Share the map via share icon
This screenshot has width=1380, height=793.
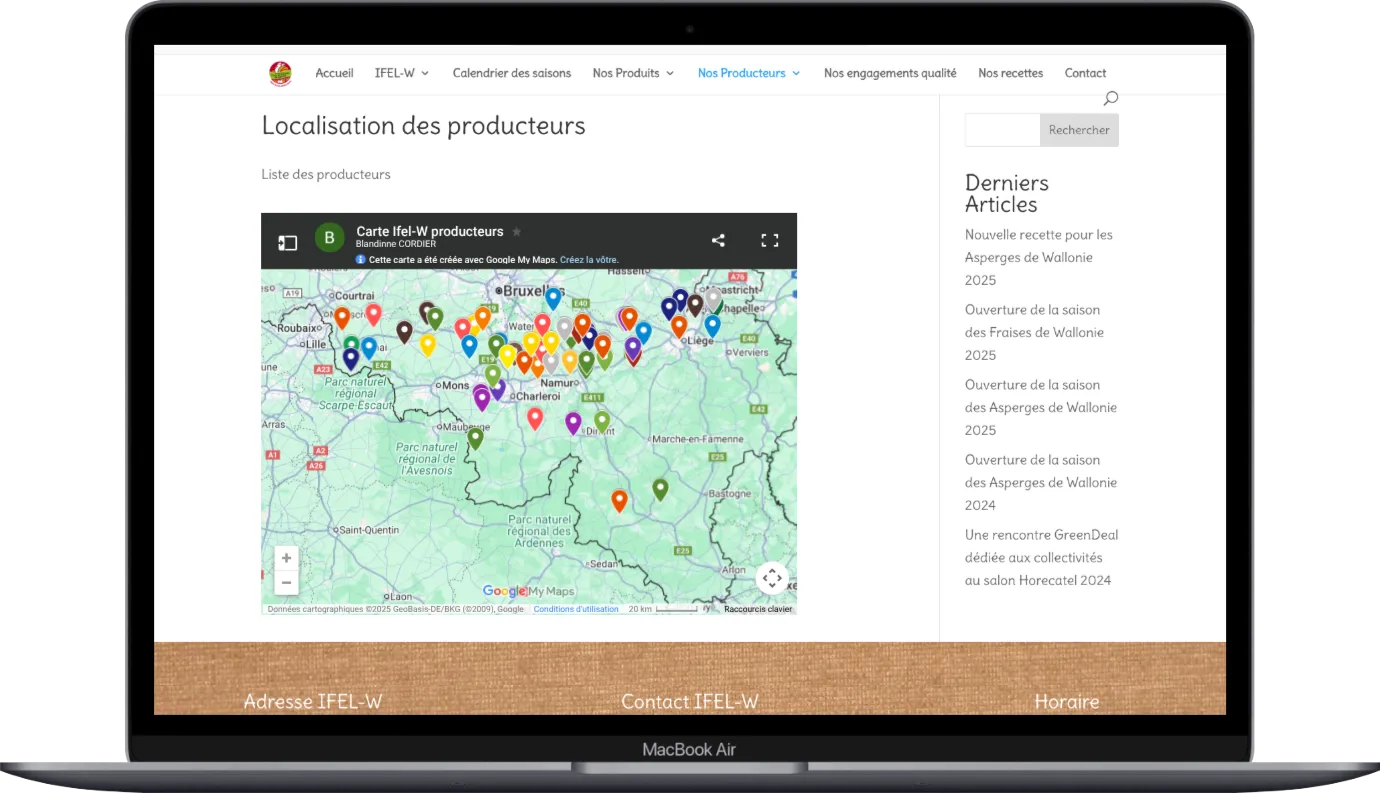pyautogui.click(x=718, y=240)
